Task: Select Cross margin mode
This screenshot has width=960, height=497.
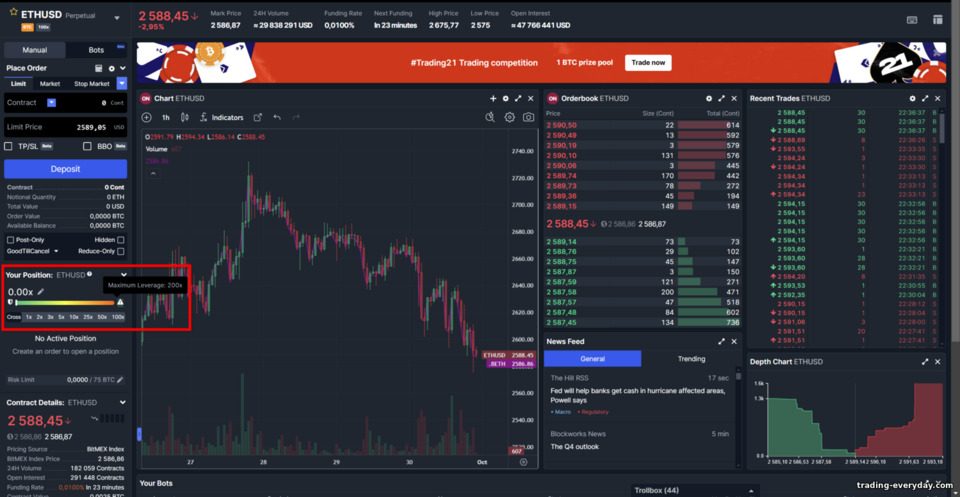Action: tap(13, 317)
